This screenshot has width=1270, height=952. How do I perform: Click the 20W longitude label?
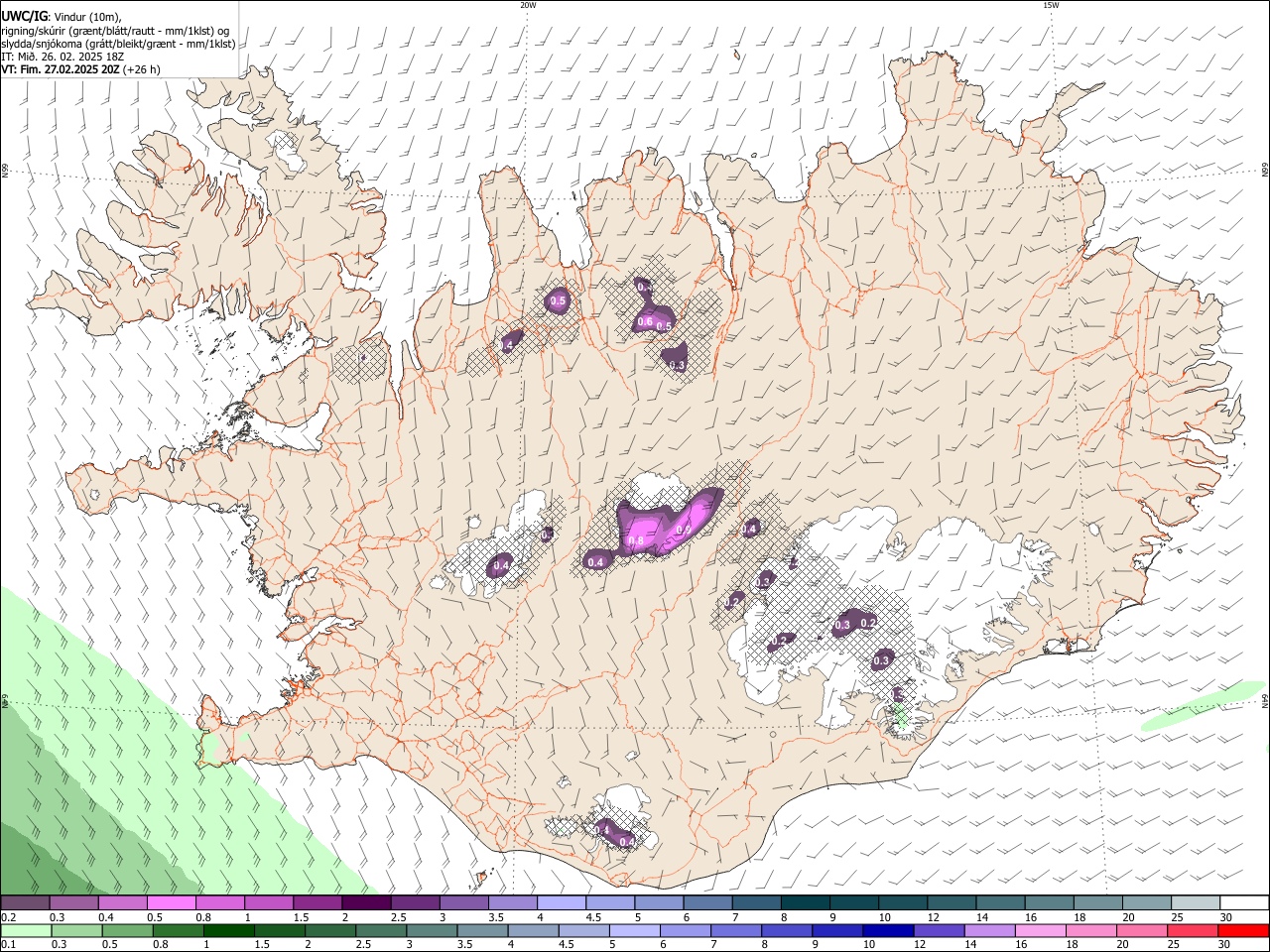click(x=528, y=5)
